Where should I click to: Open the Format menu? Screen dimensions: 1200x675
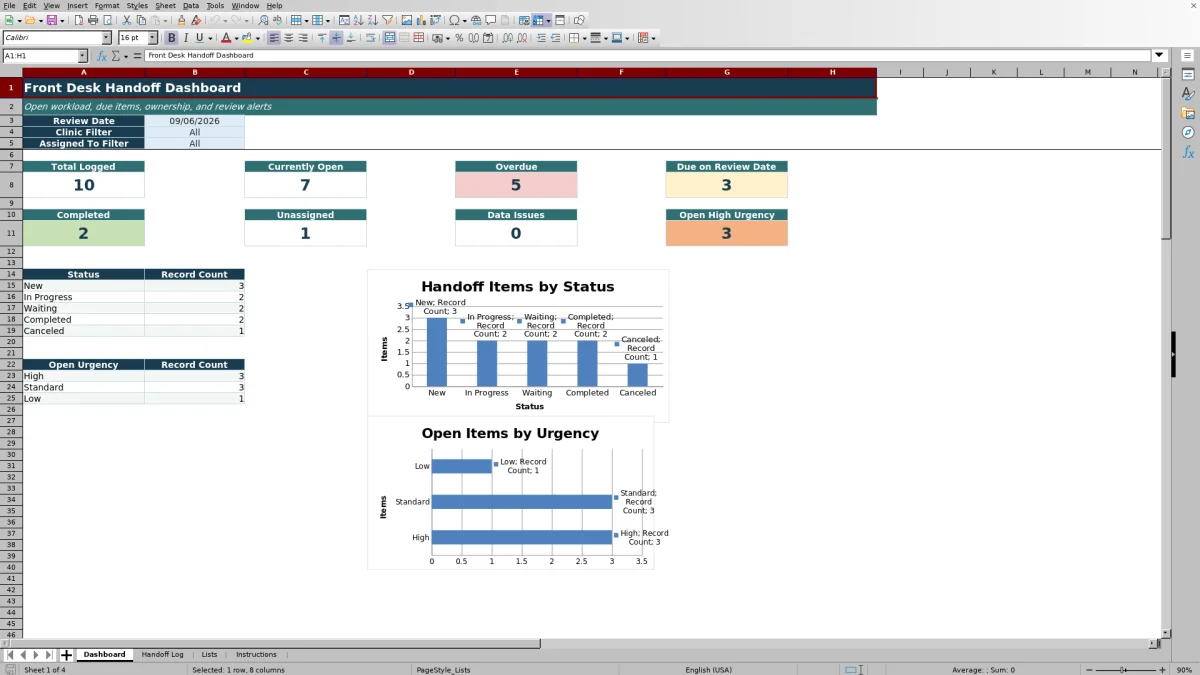(x=107, y=6)
